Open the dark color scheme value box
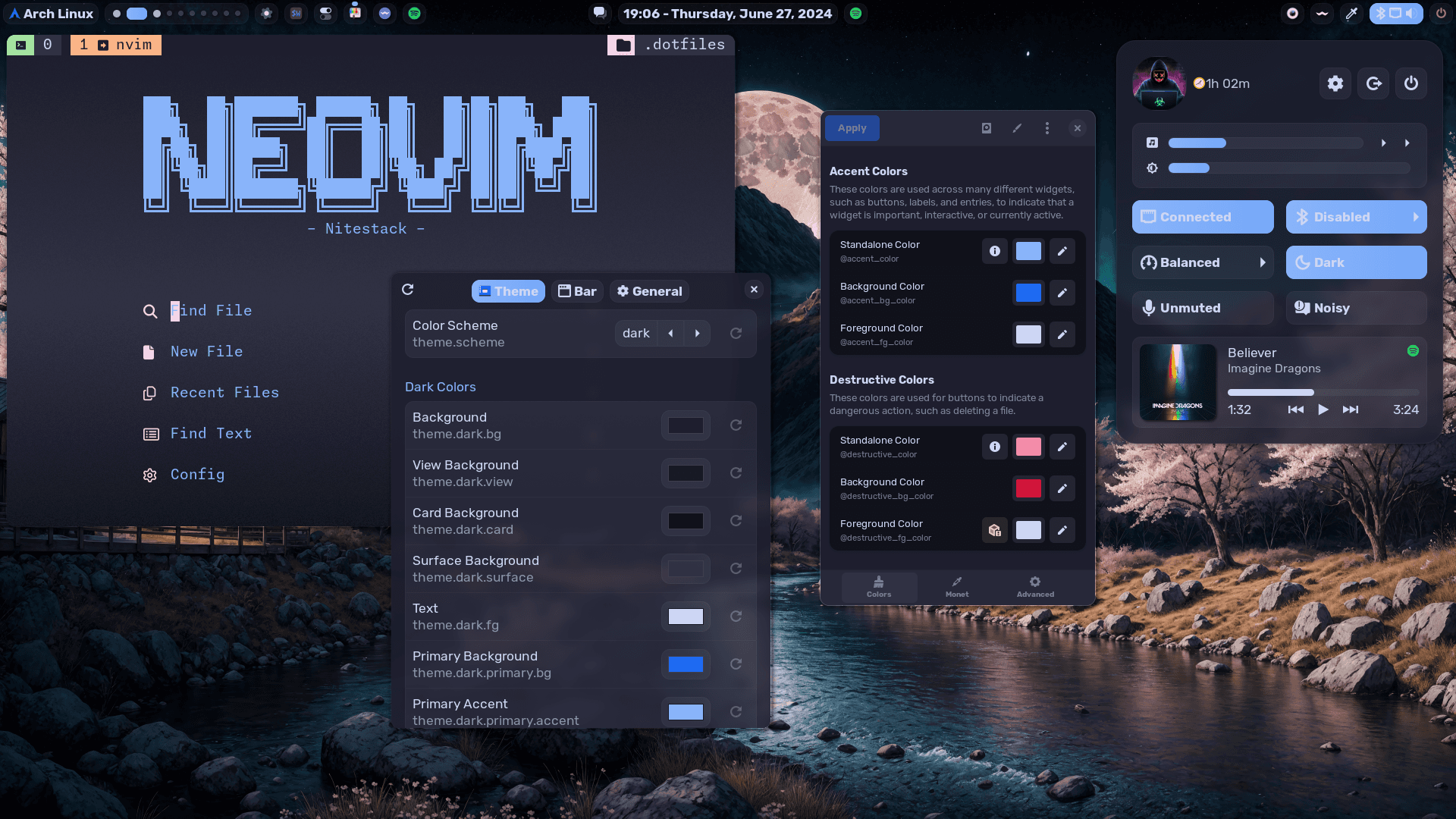1456x819 pixels. click(636, 334)
